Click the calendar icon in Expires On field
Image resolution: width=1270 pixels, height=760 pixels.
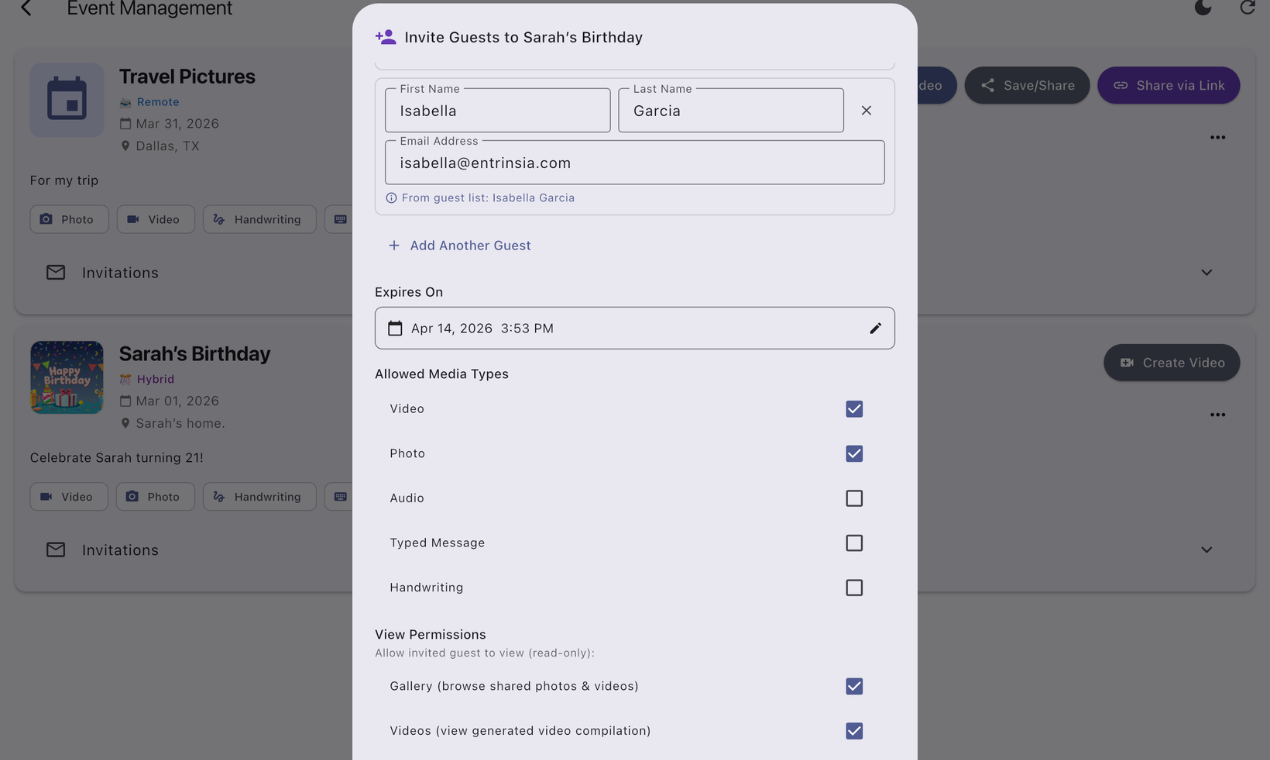[x=395, y=328]
